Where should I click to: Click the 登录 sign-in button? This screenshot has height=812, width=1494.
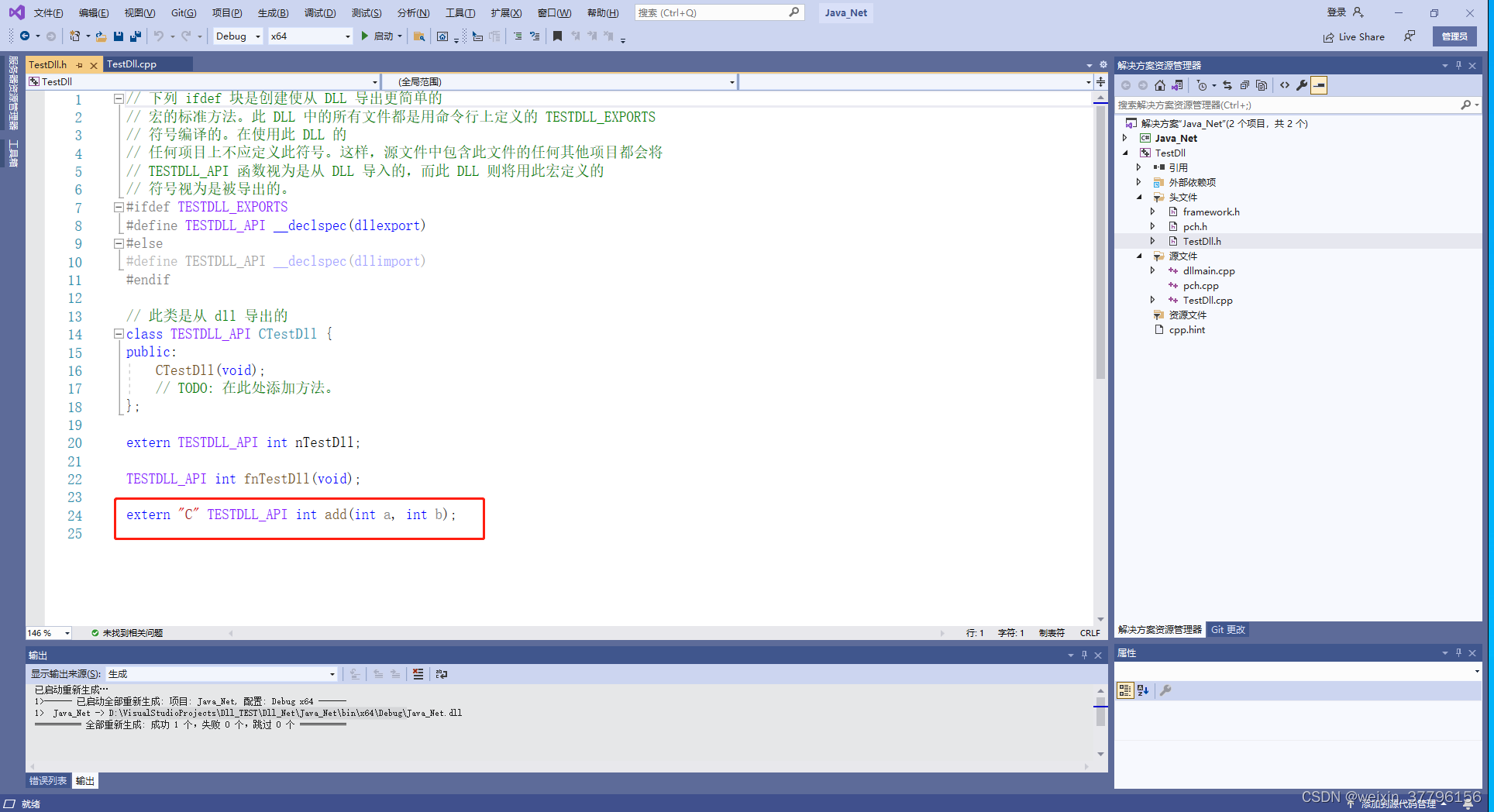coord(1344,12)
